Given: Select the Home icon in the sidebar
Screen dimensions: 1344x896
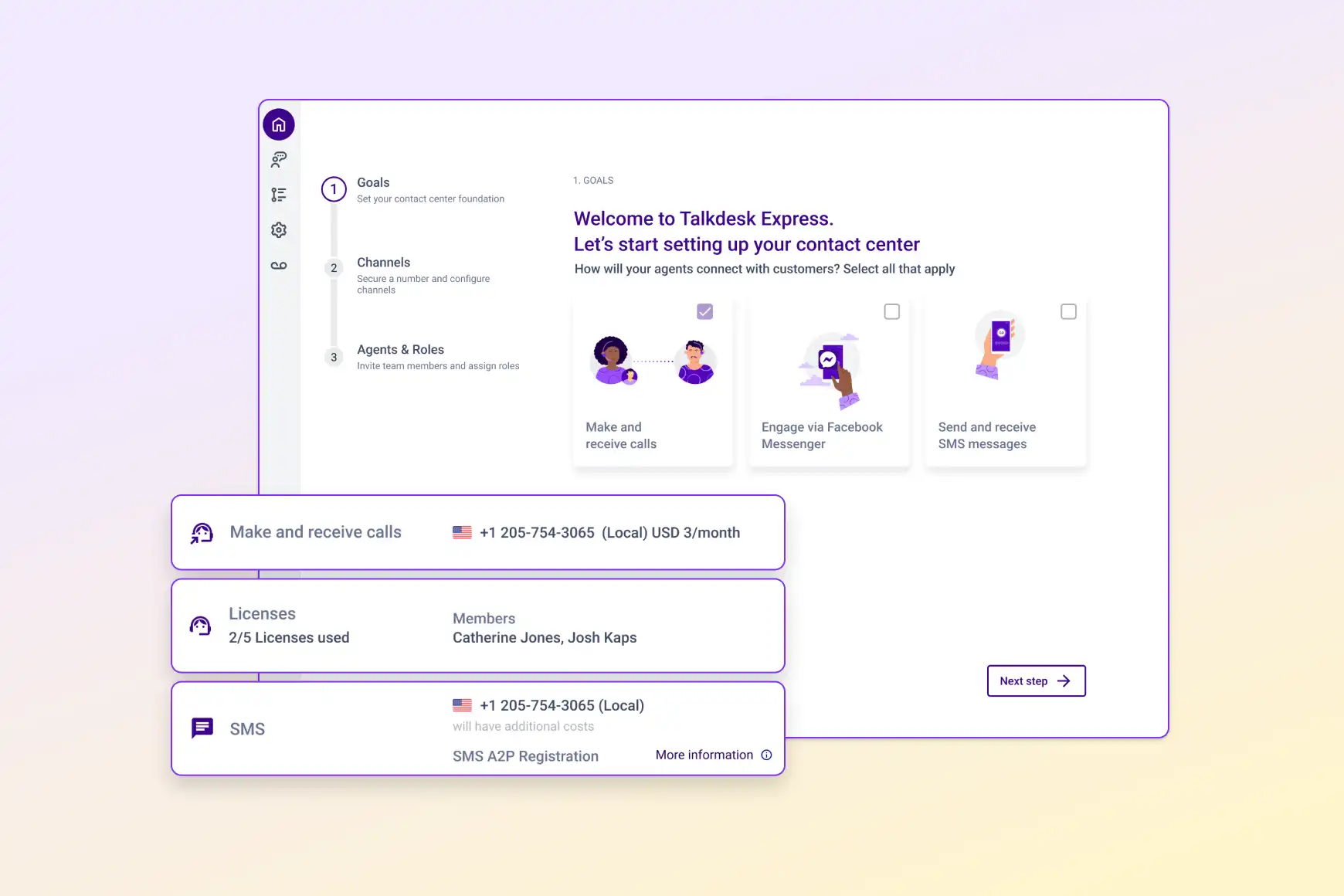Looking at the screenshot, I should [279, 124].
